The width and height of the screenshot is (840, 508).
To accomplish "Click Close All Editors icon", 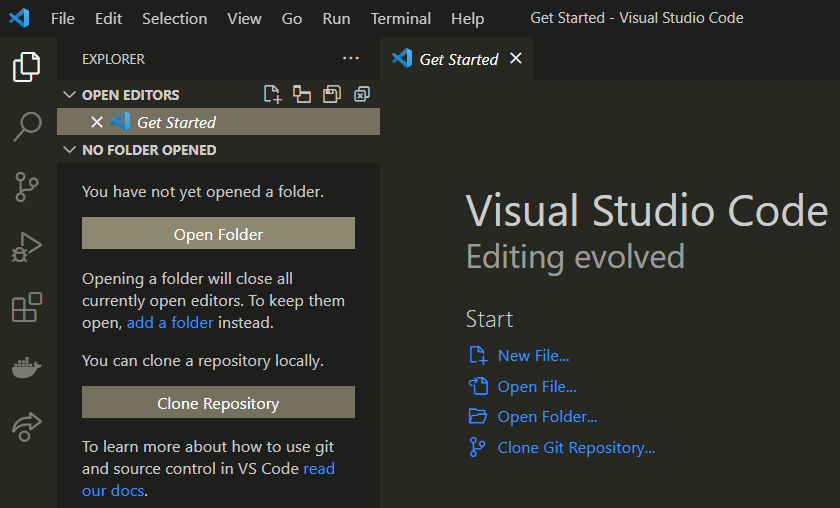I will 362,94.
